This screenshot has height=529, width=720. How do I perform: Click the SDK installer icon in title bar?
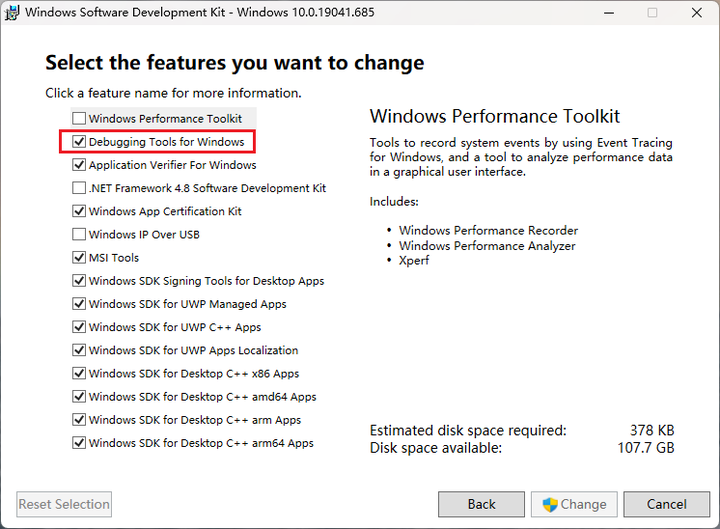(x=12, y=13)
